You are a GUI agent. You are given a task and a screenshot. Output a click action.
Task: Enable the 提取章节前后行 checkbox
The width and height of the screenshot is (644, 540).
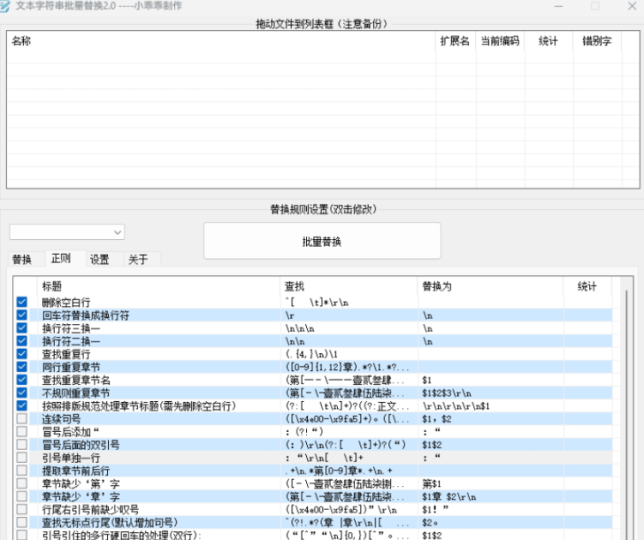point(22,471)
